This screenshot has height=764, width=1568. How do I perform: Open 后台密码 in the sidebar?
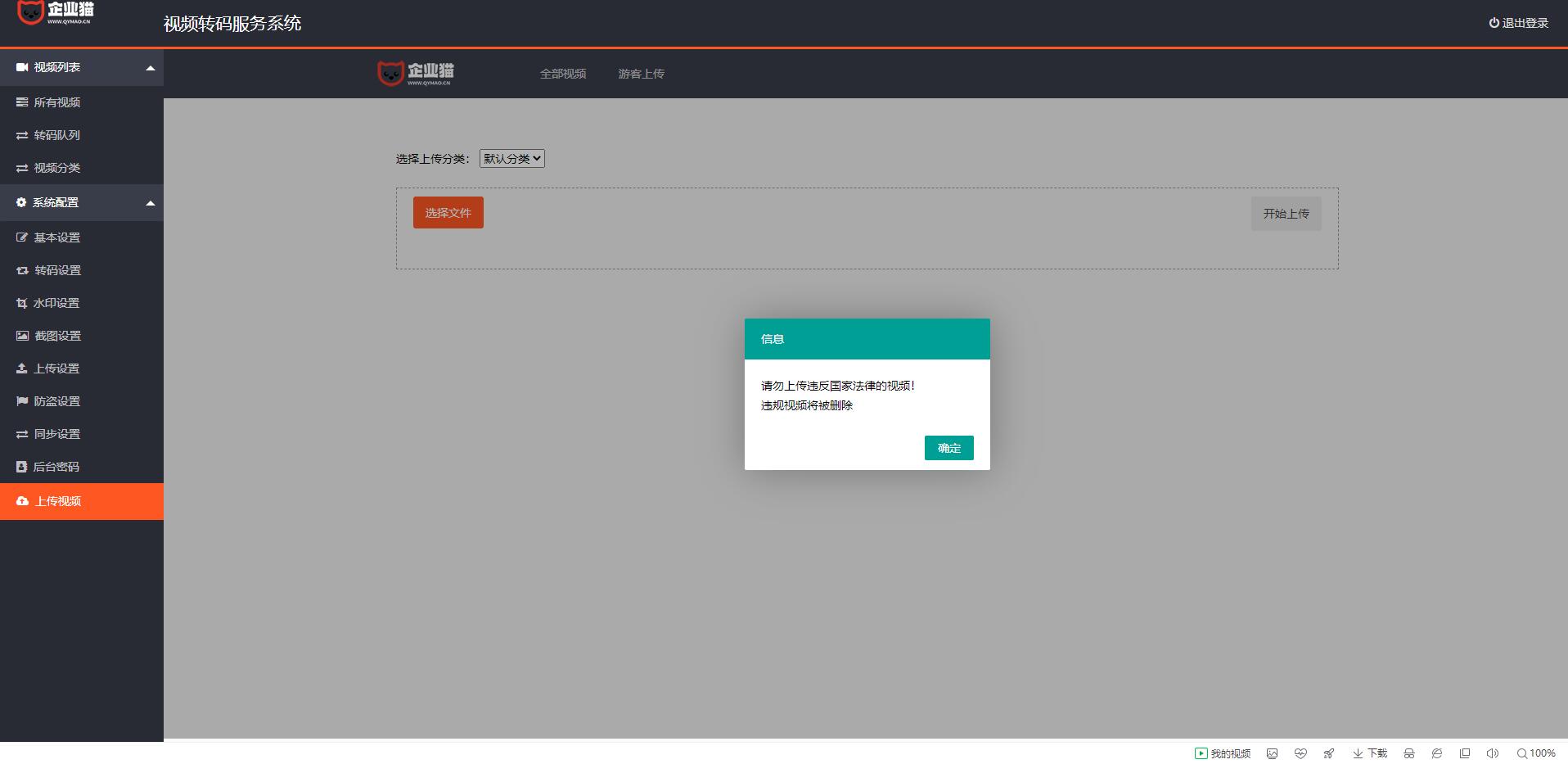coord(56,467)
